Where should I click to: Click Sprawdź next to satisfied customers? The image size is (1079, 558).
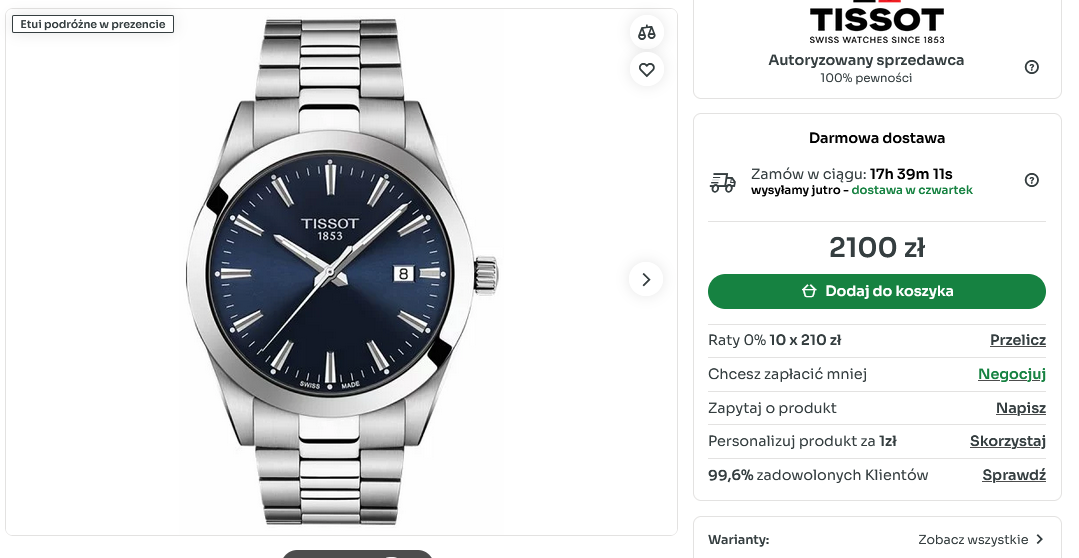tap(1013, 475)
